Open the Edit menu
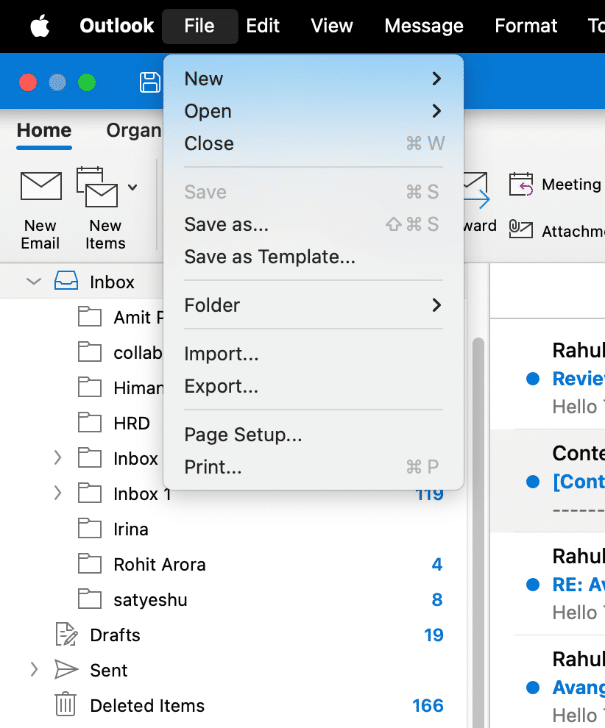 pos(263,26)
